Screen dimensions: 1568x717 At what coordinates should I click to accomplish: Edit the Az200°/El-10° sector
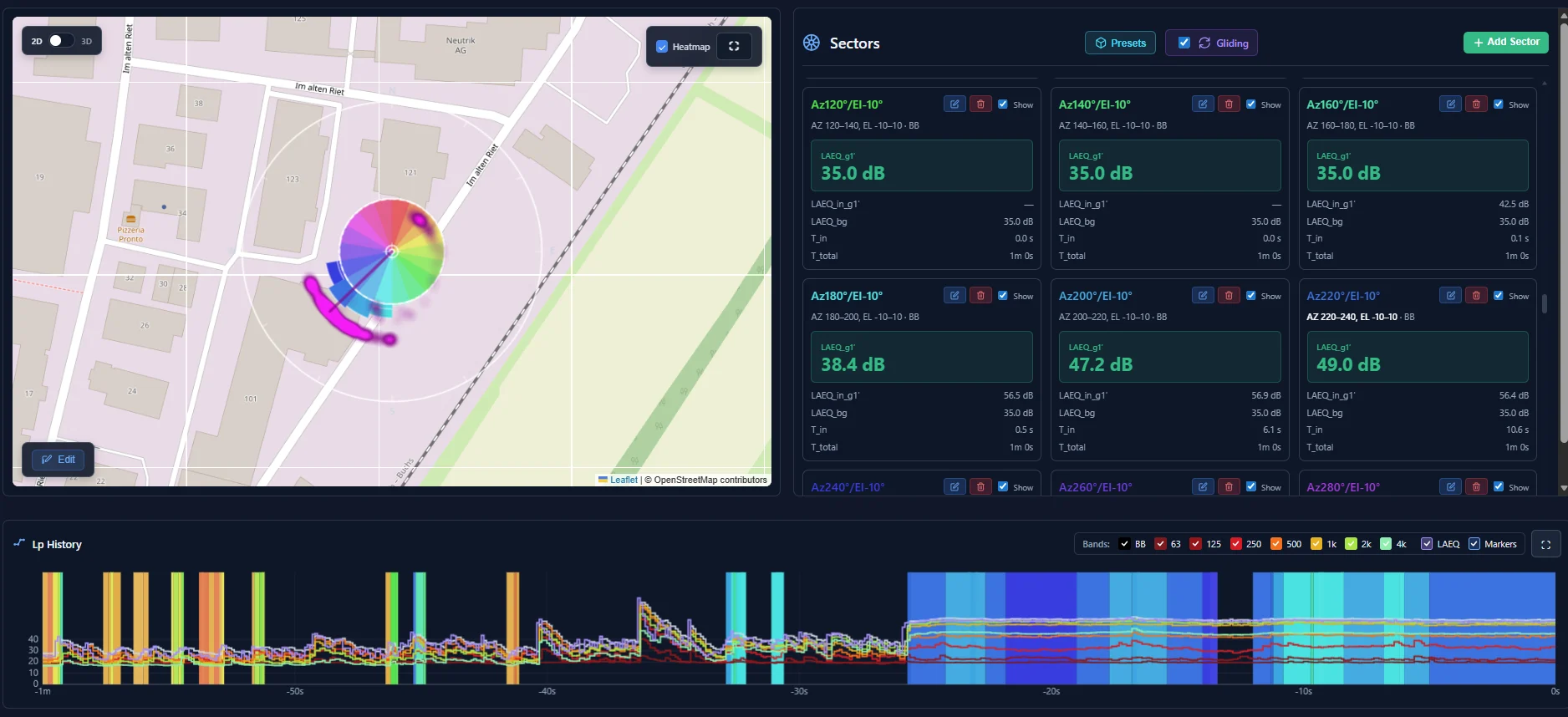[x=1203, y=296]
